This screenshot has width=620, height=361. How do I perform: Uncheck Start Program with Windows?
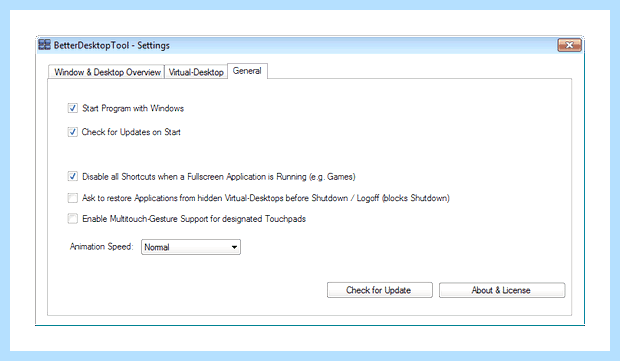(72, 108)
